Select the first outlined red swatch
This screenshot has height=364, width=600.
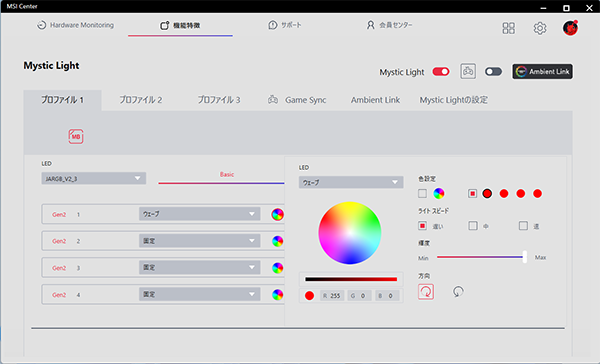click(487, 194)
